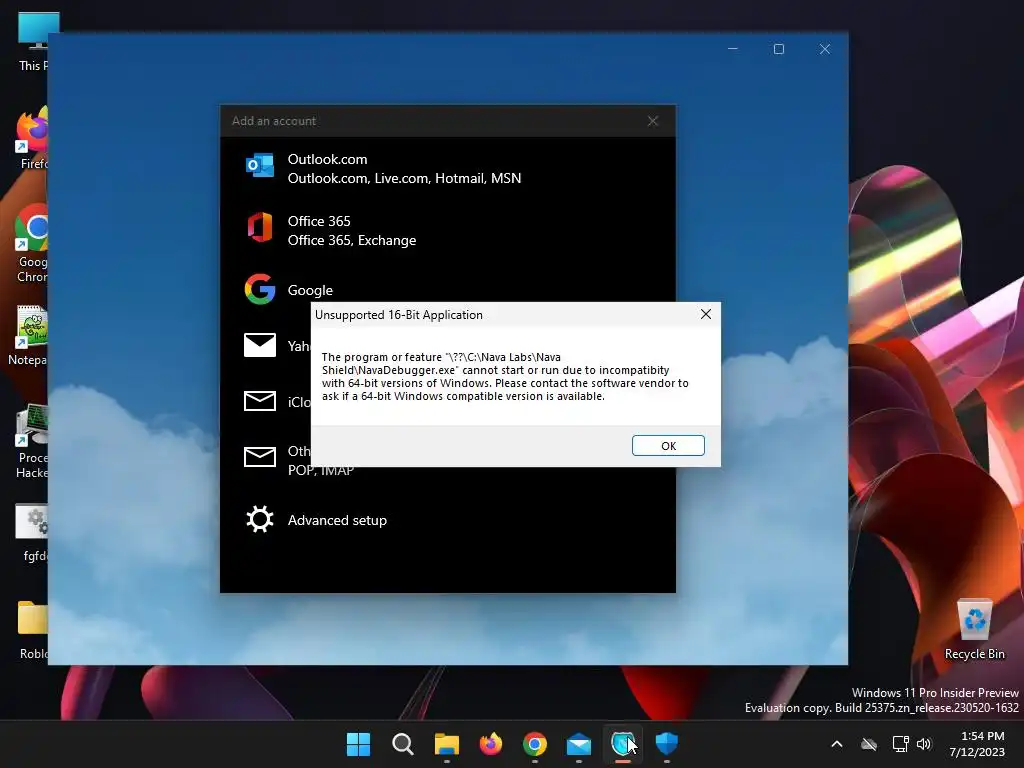Screen dimensions: 1024x768
Task: Launch Google Chrome from the taskbar
Action: pos(535,744)
